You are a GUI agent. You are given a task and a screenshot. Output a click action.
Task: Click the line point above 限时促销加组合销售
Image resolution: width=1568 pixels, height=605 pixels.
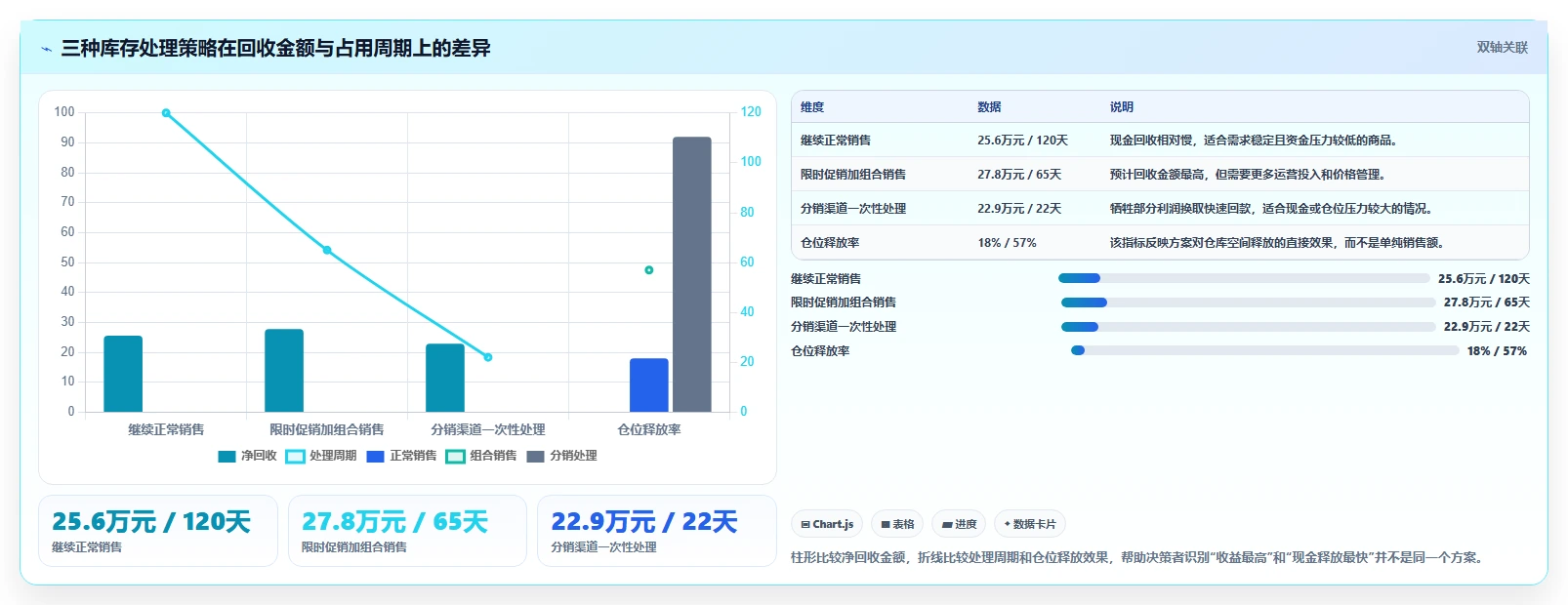(x=327, y=250)
